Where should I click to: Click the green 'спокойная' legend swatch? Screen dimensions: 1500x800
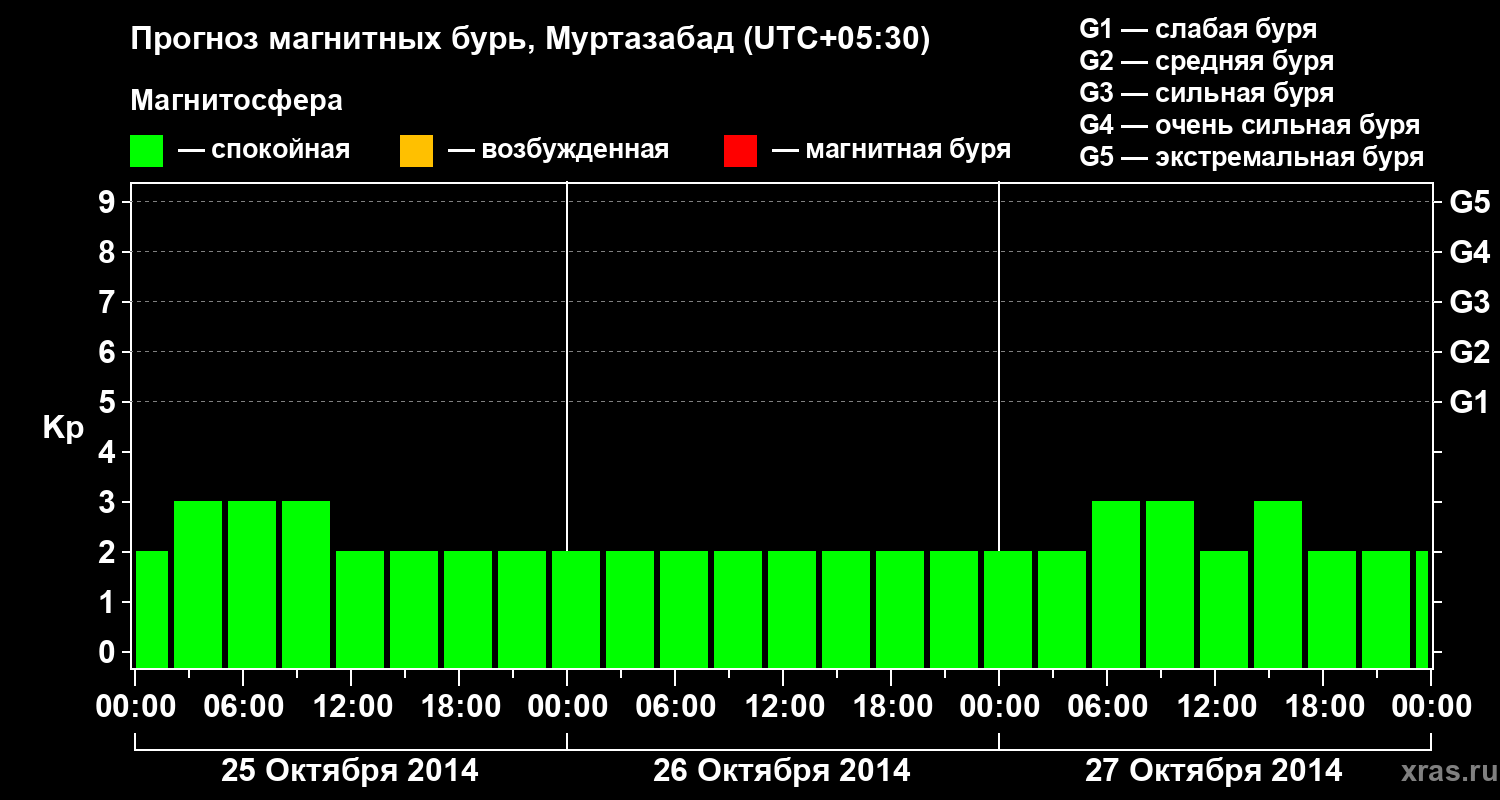[x=147, y=151]
